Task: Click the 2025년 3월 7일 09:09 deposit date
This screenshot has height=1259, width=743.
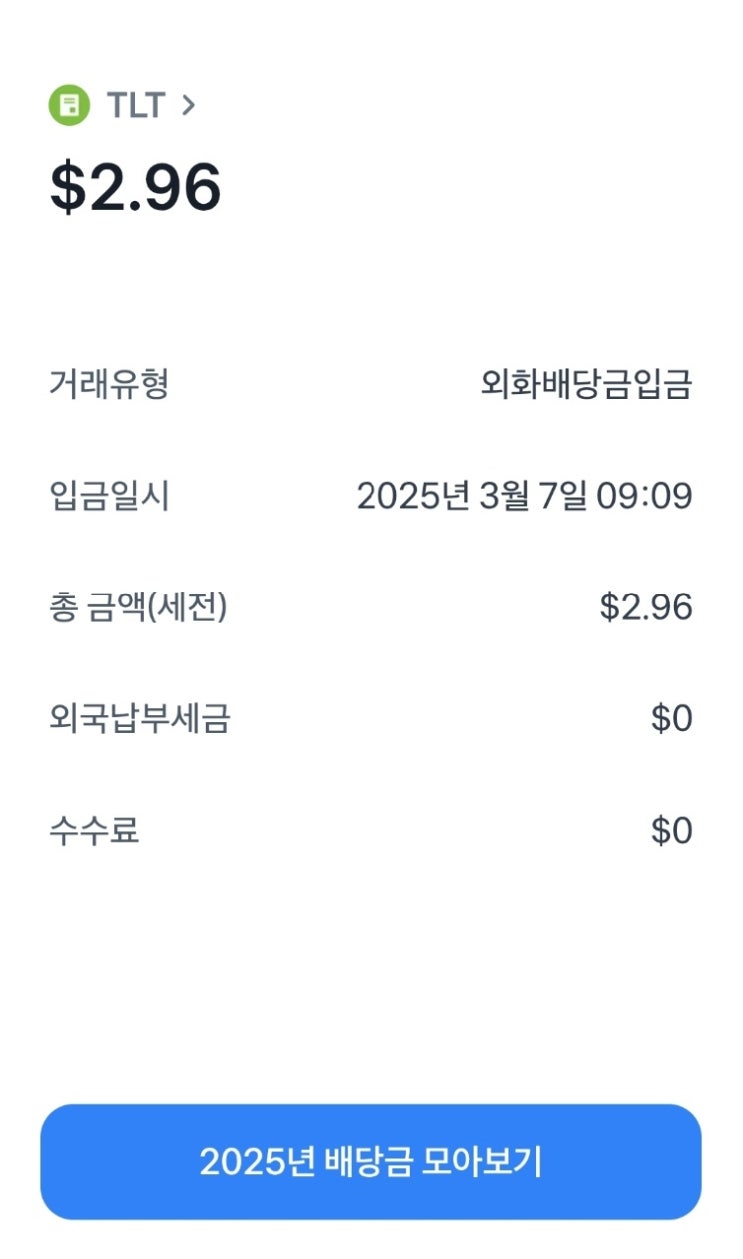Action: click(x=524, y=495)
